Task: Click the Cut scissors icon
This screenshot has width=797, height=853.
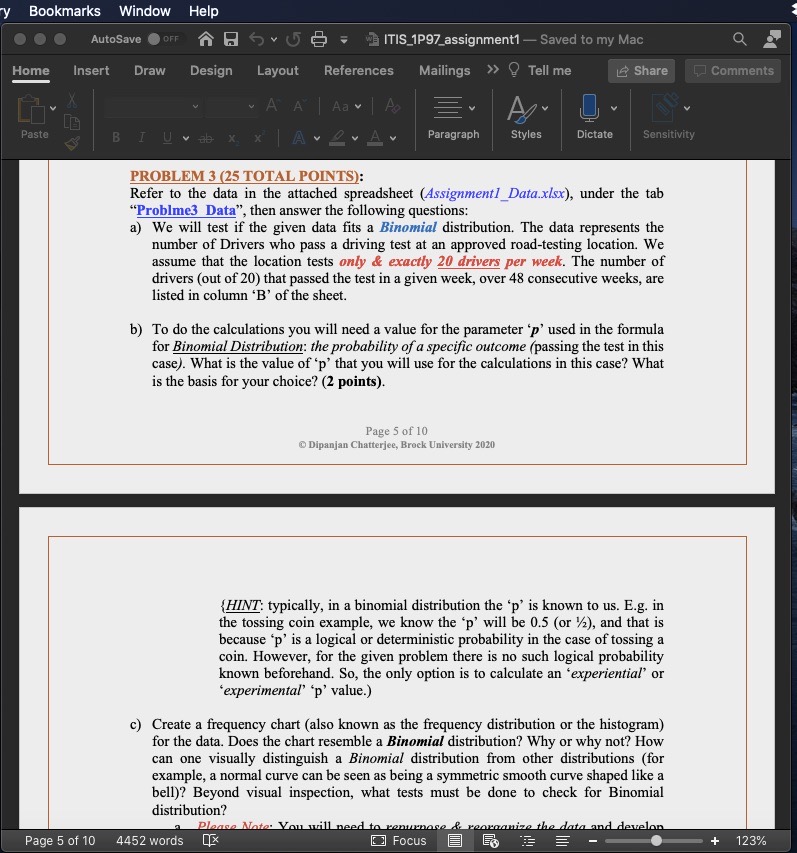Action: [x=72, y=100]
